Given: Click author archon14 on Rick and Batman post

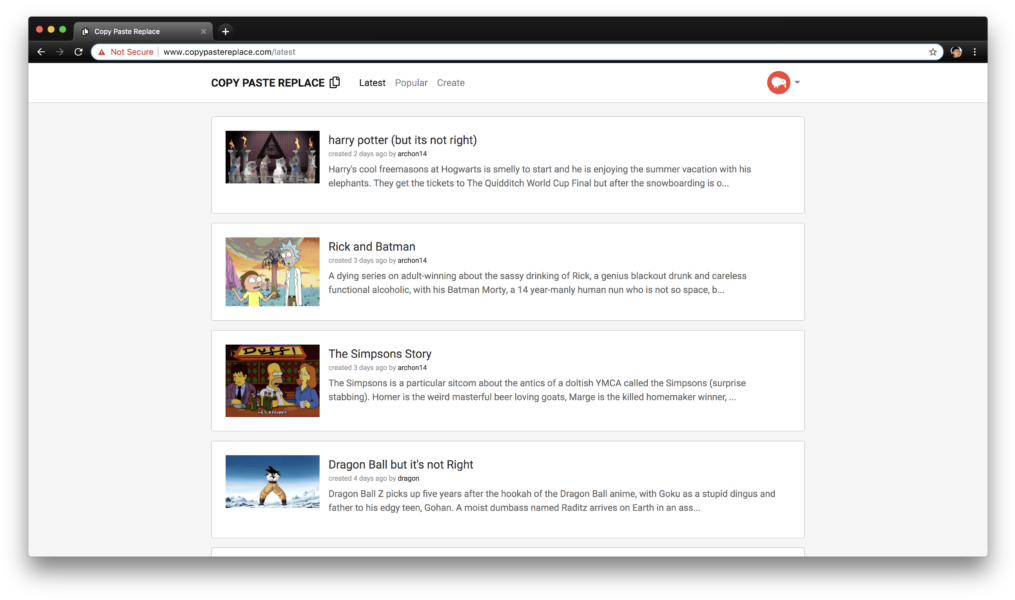Looking at the screenshot, I should (x=412, y=261).
